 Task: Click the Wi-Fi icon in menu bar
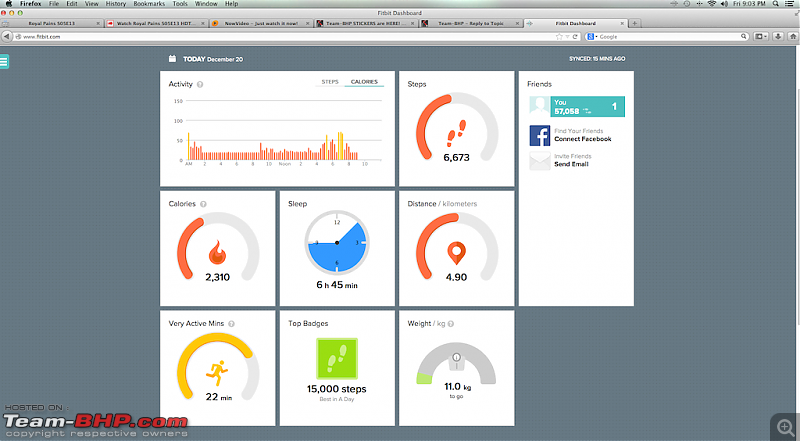pos(712,4)
